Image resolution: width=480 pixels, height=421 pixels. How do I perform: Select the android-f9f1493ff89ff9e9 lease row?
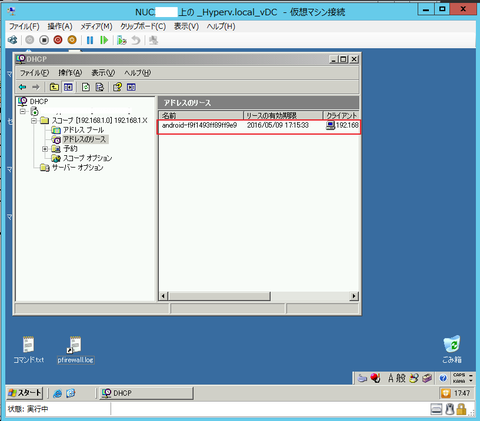tap(259, 126)
